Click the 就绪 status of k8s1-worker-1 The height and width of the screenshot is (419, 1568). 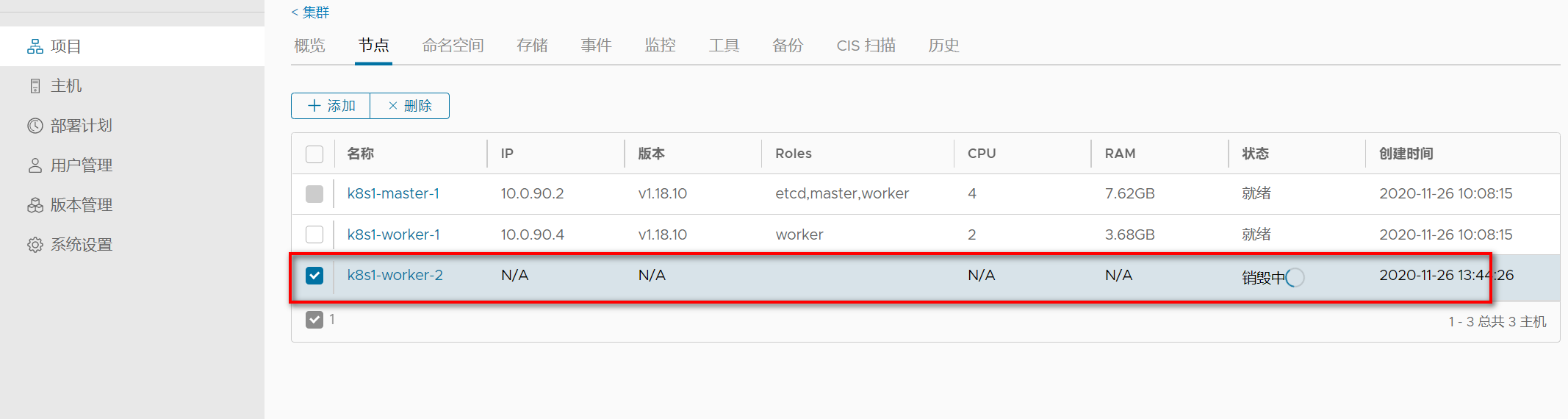tap(1256, 234)
